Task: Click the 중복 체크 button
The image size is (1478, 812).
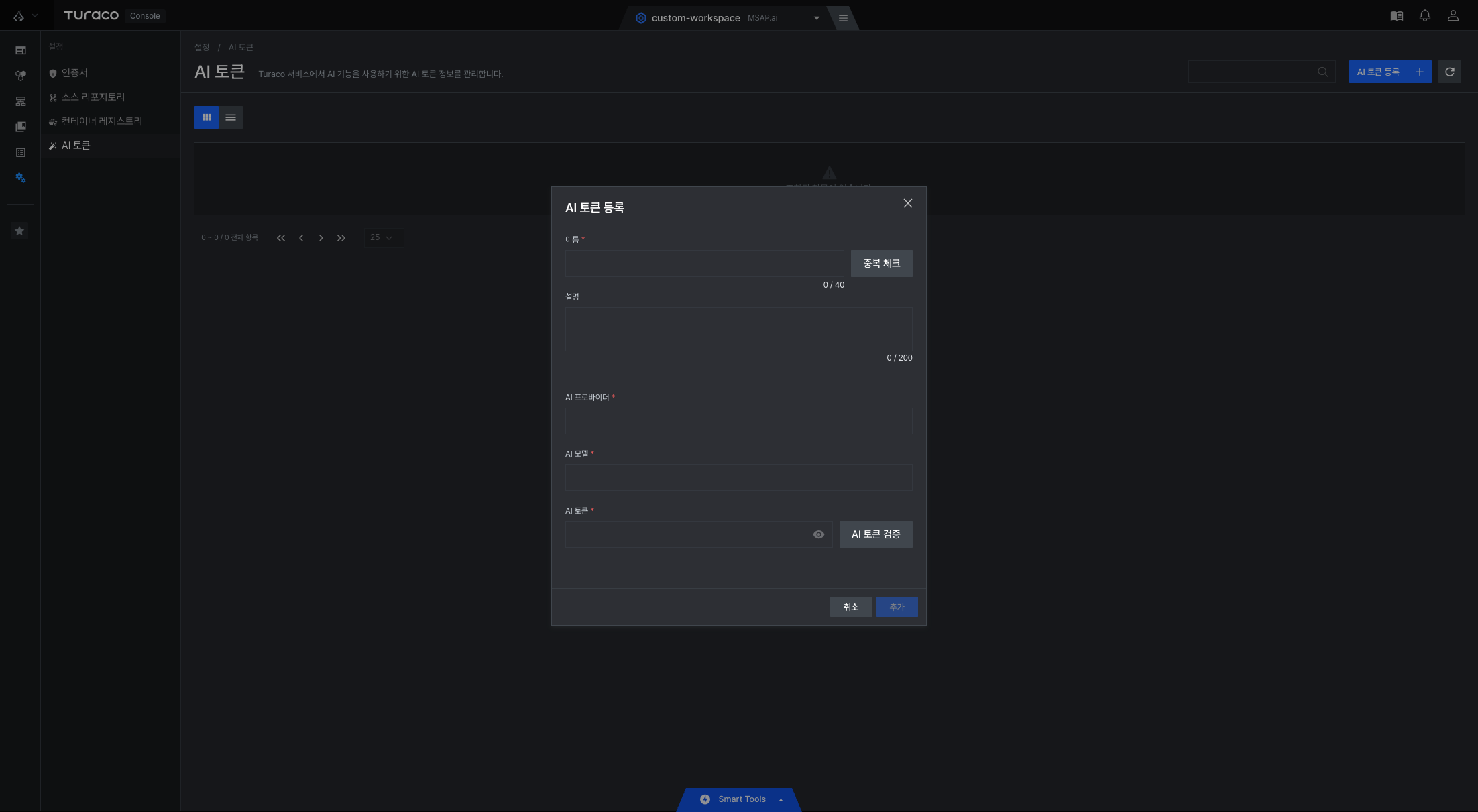Action: [x=882, y=264]
